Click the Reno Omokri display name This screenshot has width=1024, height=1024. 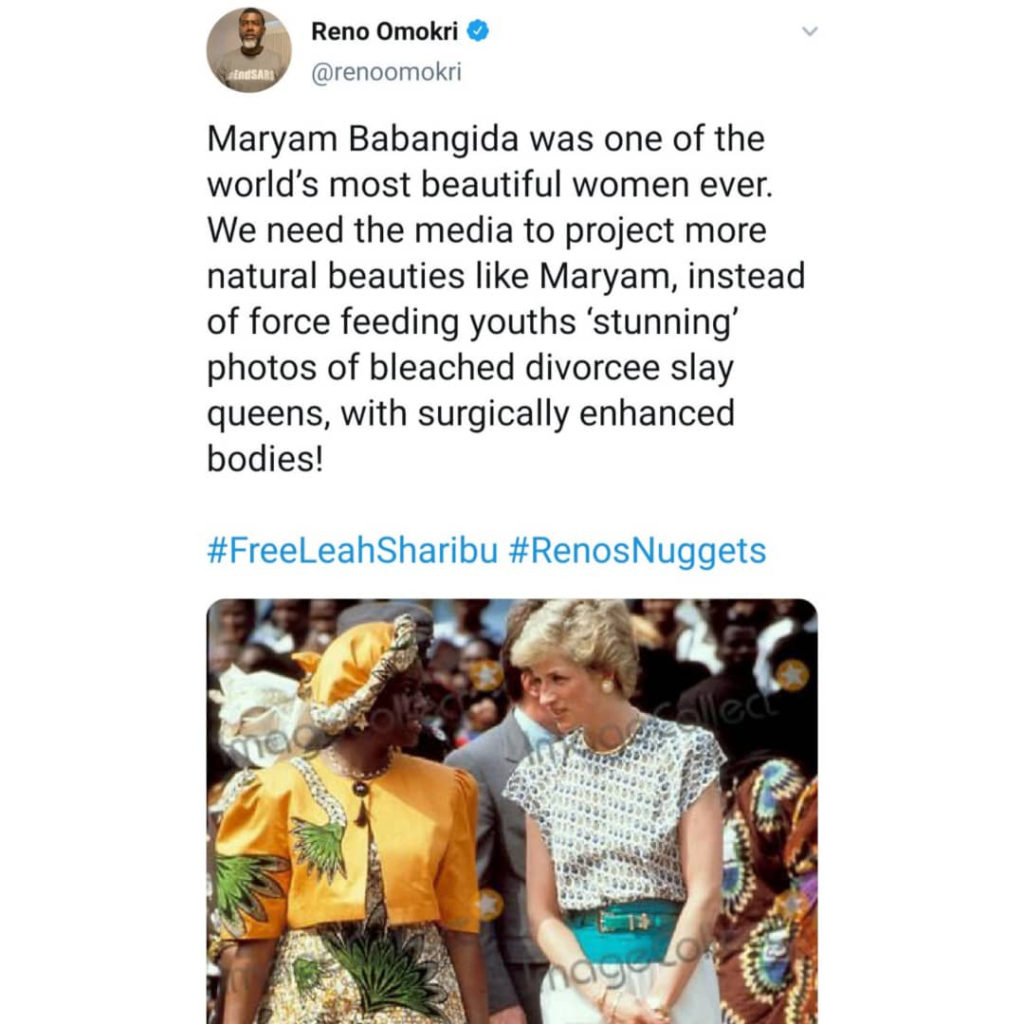click(x=385, y=31)
